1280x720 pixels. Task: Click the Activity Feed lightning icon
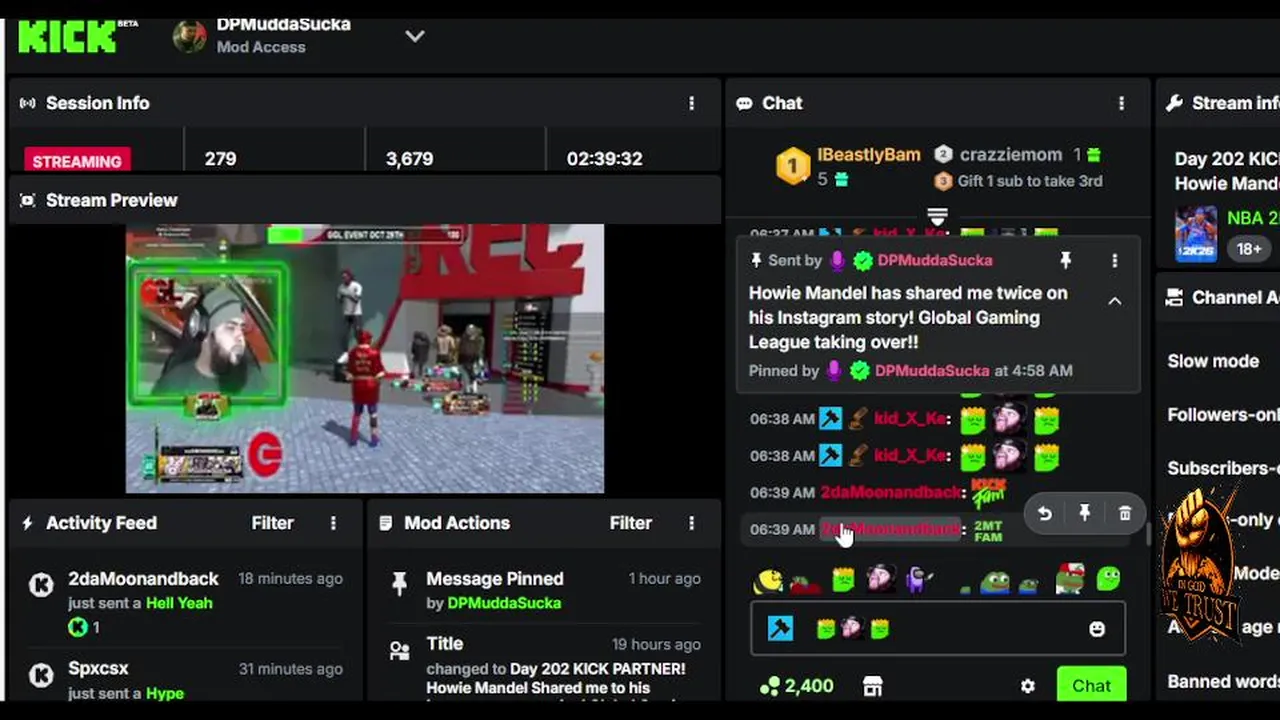pyautogui.click(x=27, y=523)
